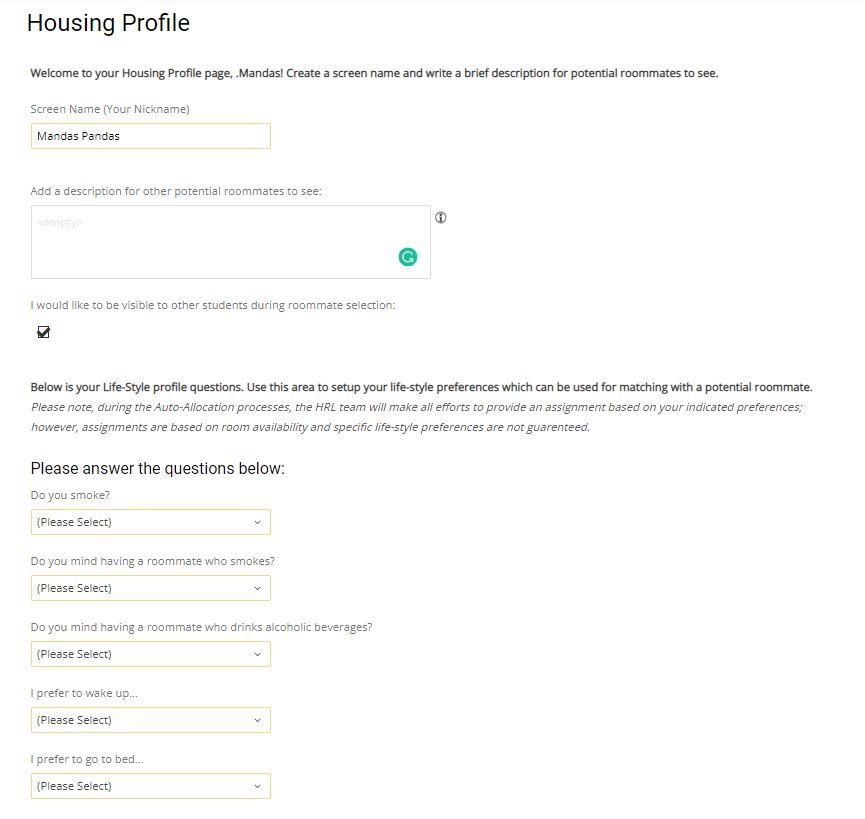The height and width of the screenshot is (819, 865).
Task: Open the "roommate who smokes" preference dropdown
Action: 150,588
